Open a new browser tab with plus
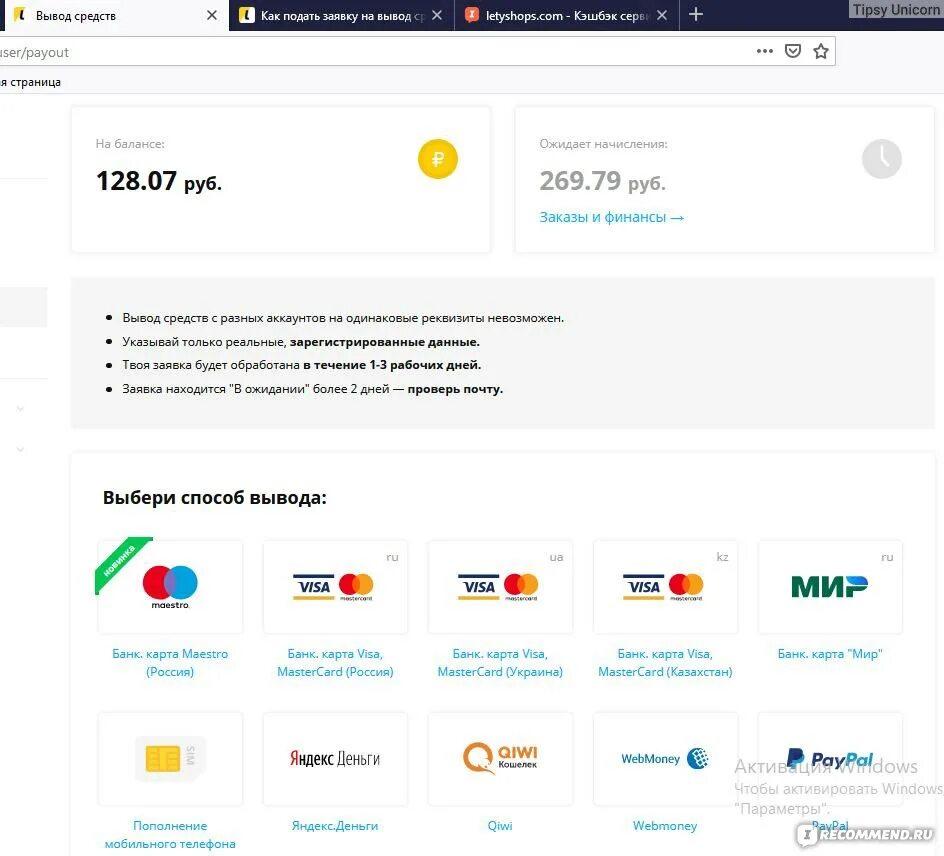The image size is (944, 856). (x=696, y=14)
